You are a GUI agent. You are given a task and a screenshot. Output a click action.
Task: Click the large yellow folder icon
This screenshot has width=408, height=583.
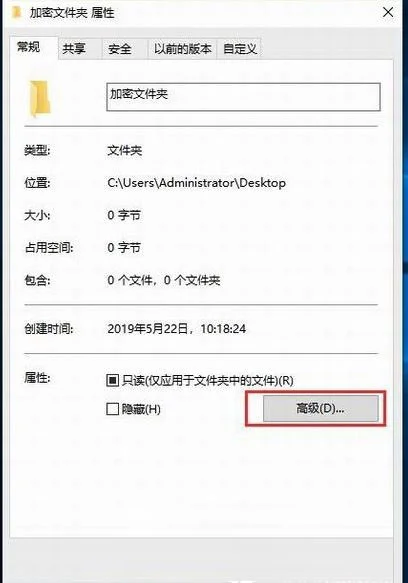(x=40, y=99)
